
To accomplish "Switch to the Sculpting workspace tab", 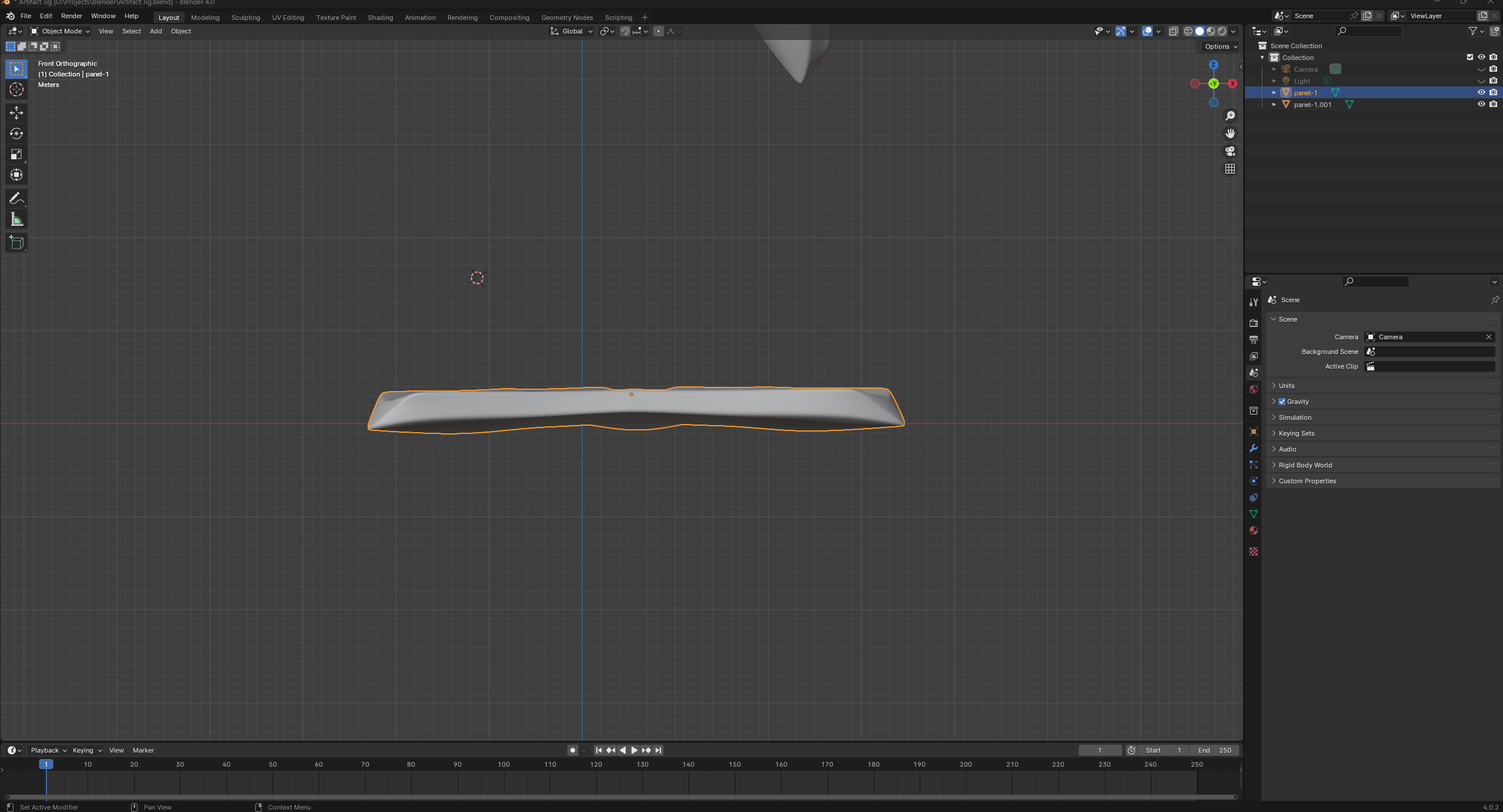I will coord(245,18).
